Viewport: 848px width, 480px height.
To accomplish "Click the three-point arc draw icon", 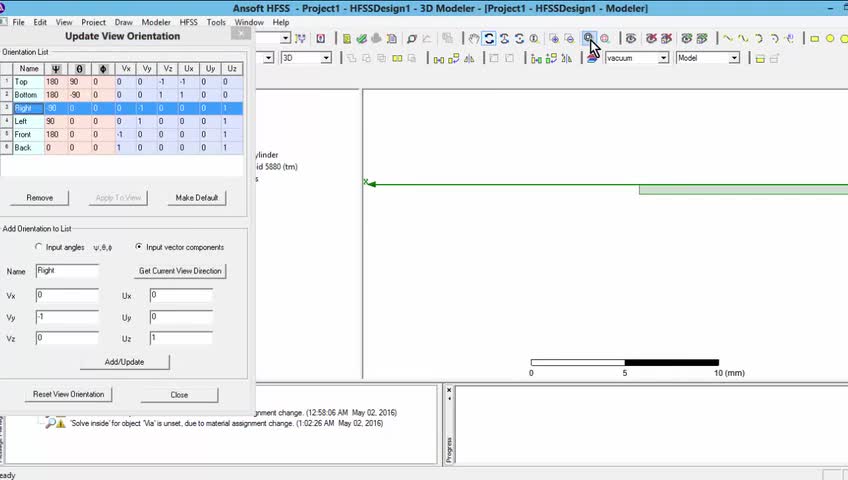I will [759, 39].
